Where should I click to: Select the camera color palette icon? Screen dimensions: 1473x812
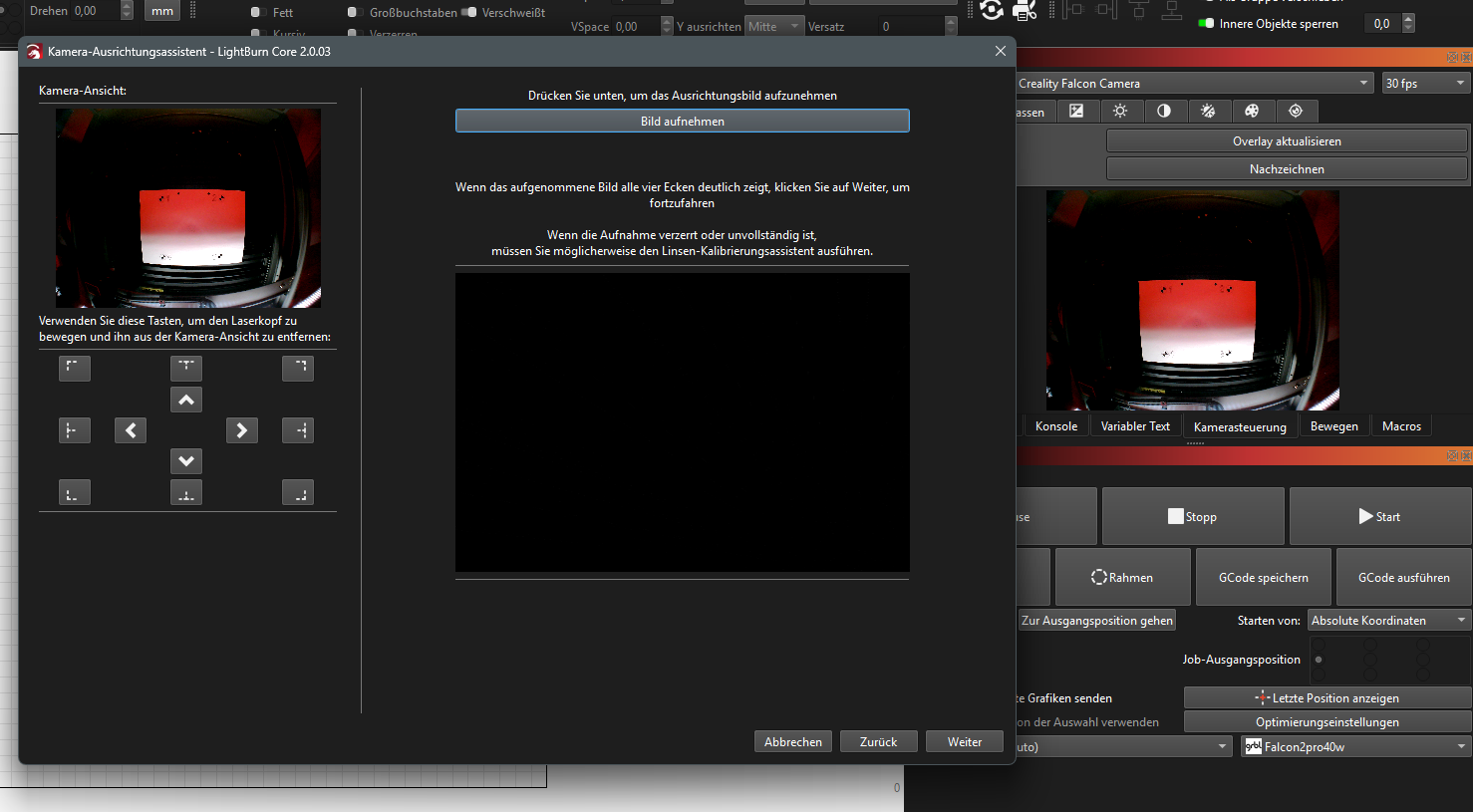(1252, 111)
